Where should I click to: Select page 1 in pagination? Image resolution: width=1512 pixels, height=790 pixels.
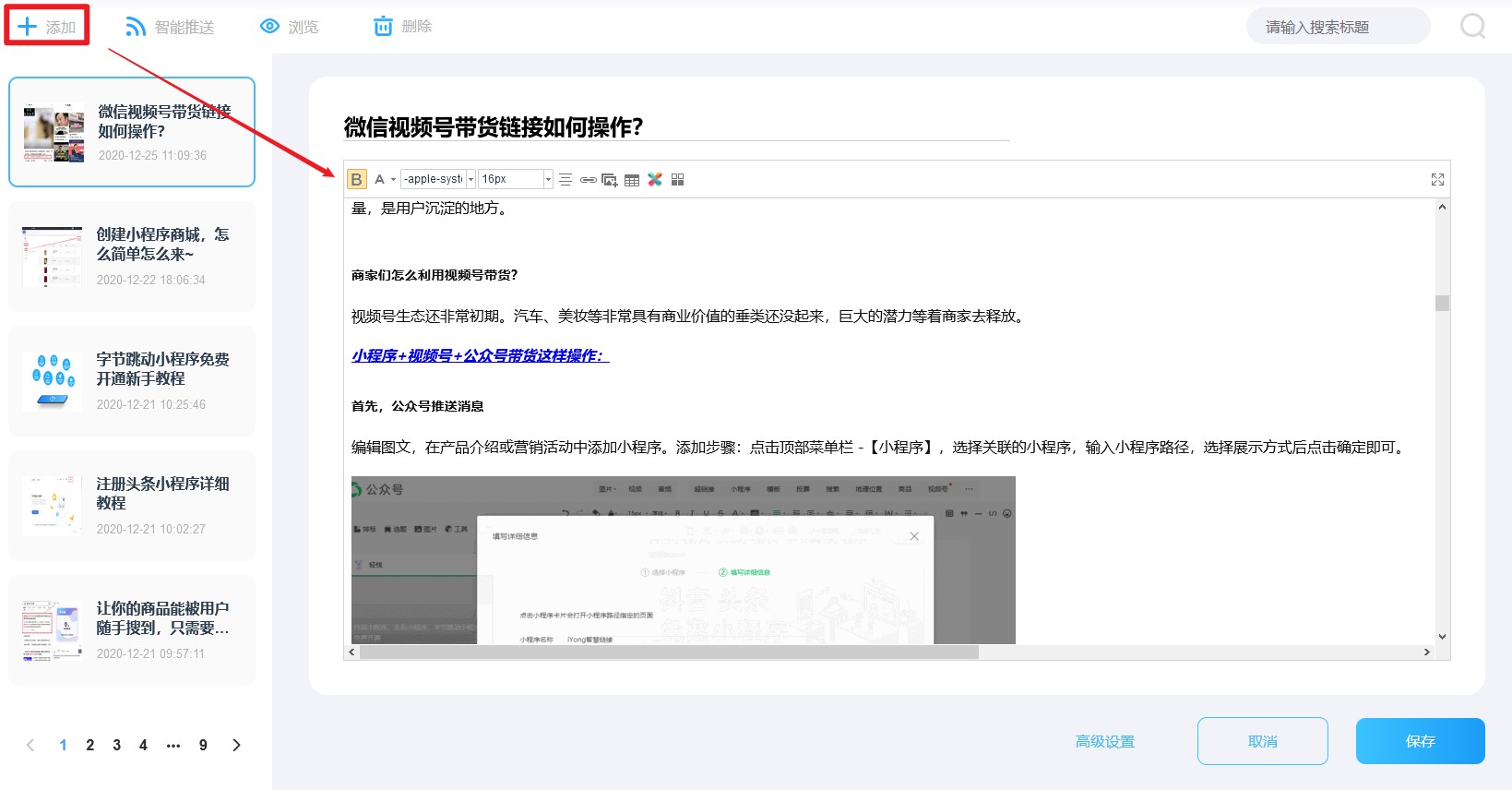coord(63,745)
